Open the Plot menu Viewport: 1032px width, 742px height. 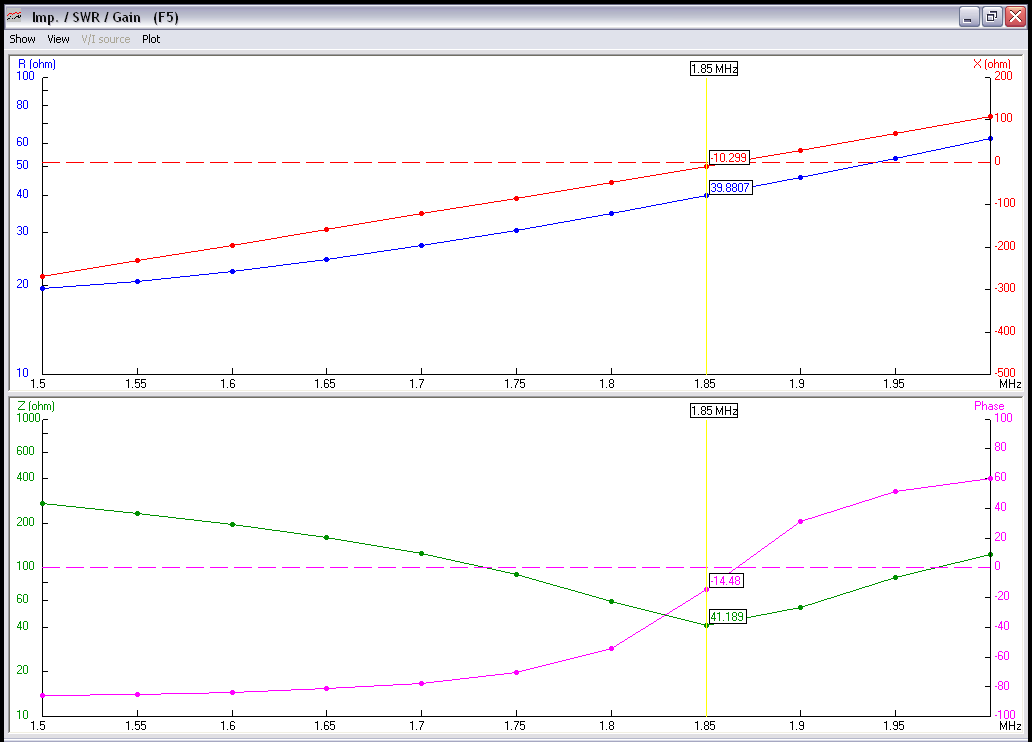151,39
